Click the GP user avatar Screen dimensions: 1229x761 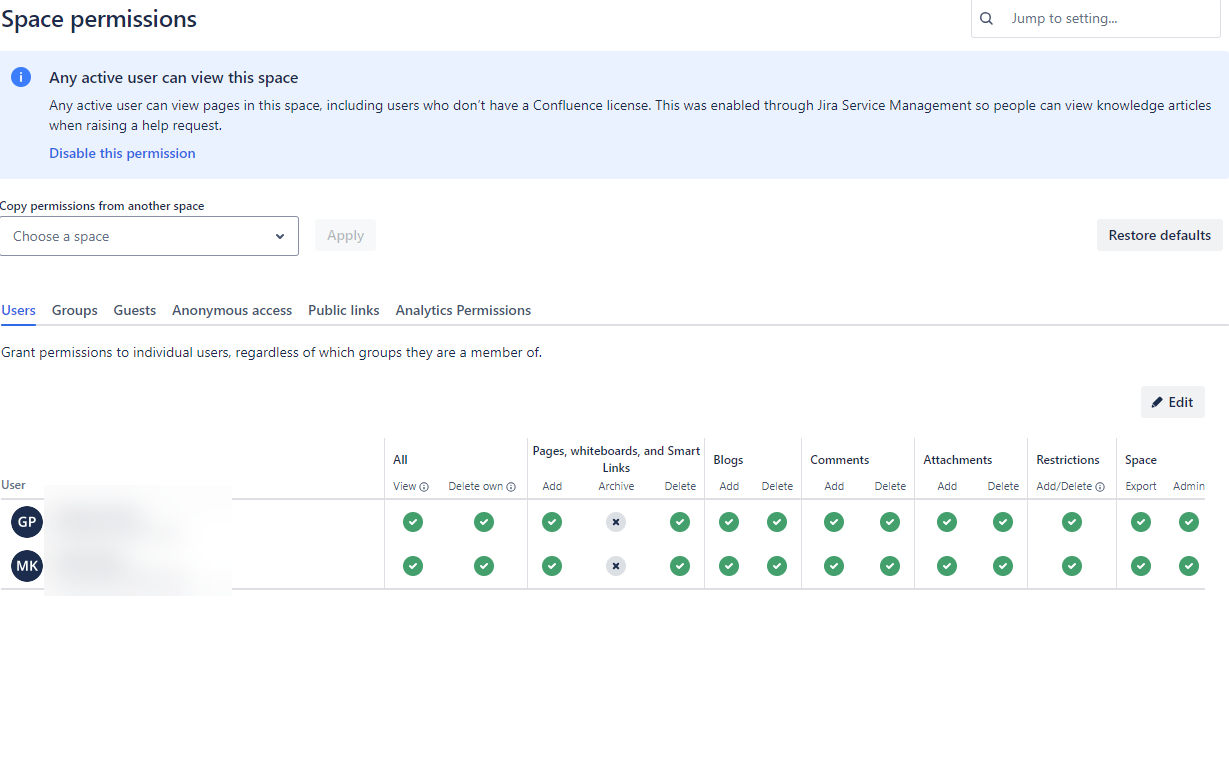pos(27,522)
